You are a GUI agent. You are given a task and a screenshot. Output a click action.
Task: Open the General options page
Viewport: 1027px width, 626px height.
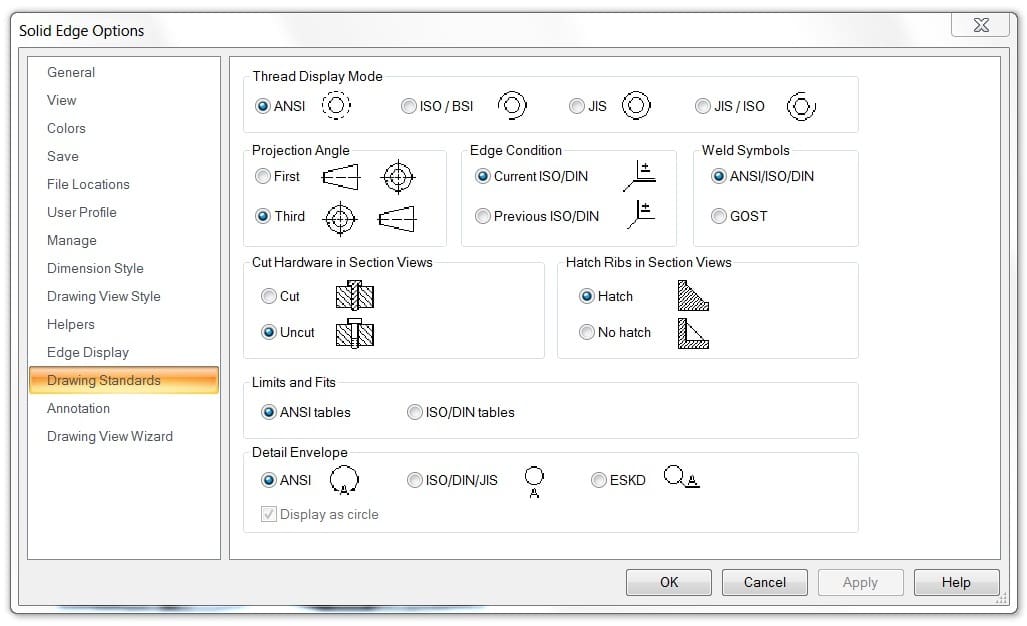pyautogui.click(x=71, y=72)
